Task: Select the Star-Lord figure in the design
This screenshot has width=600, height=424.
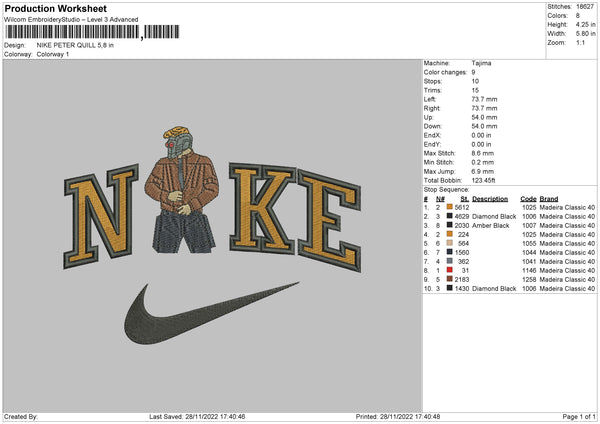Action: [x=182, y=190]
